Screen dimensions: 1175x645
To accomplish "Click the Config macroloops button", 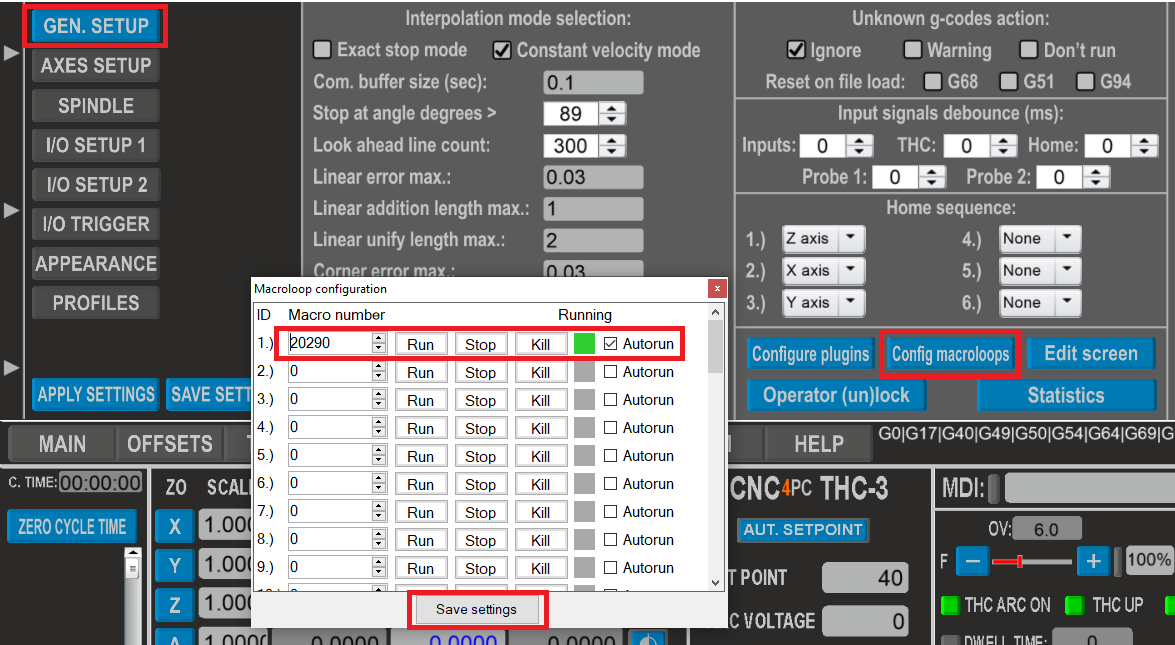I will [950, 354].
